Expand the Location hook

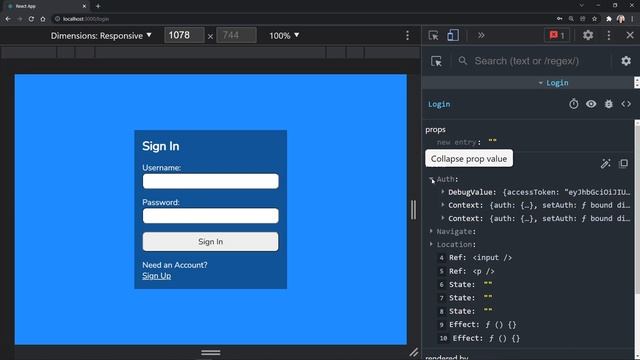point(431,244)
